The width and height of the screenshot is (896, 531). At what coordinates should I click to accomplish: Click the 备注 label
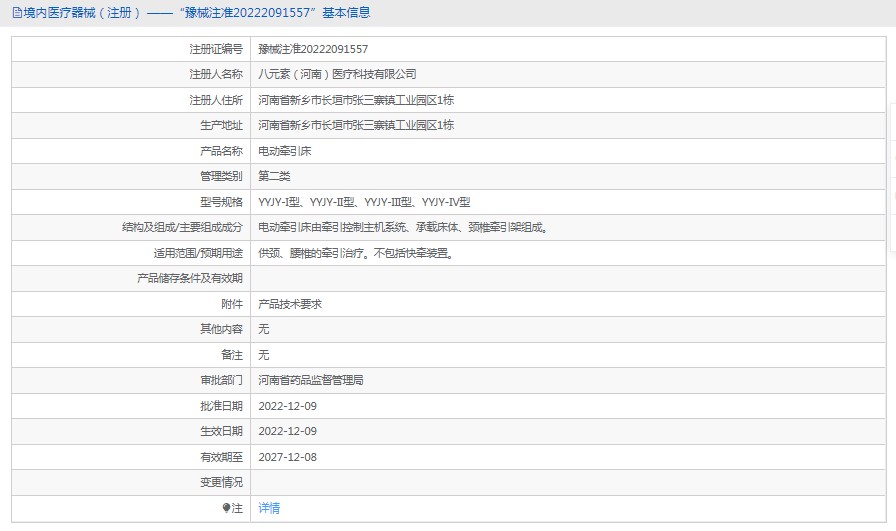(x=232, y=355)
